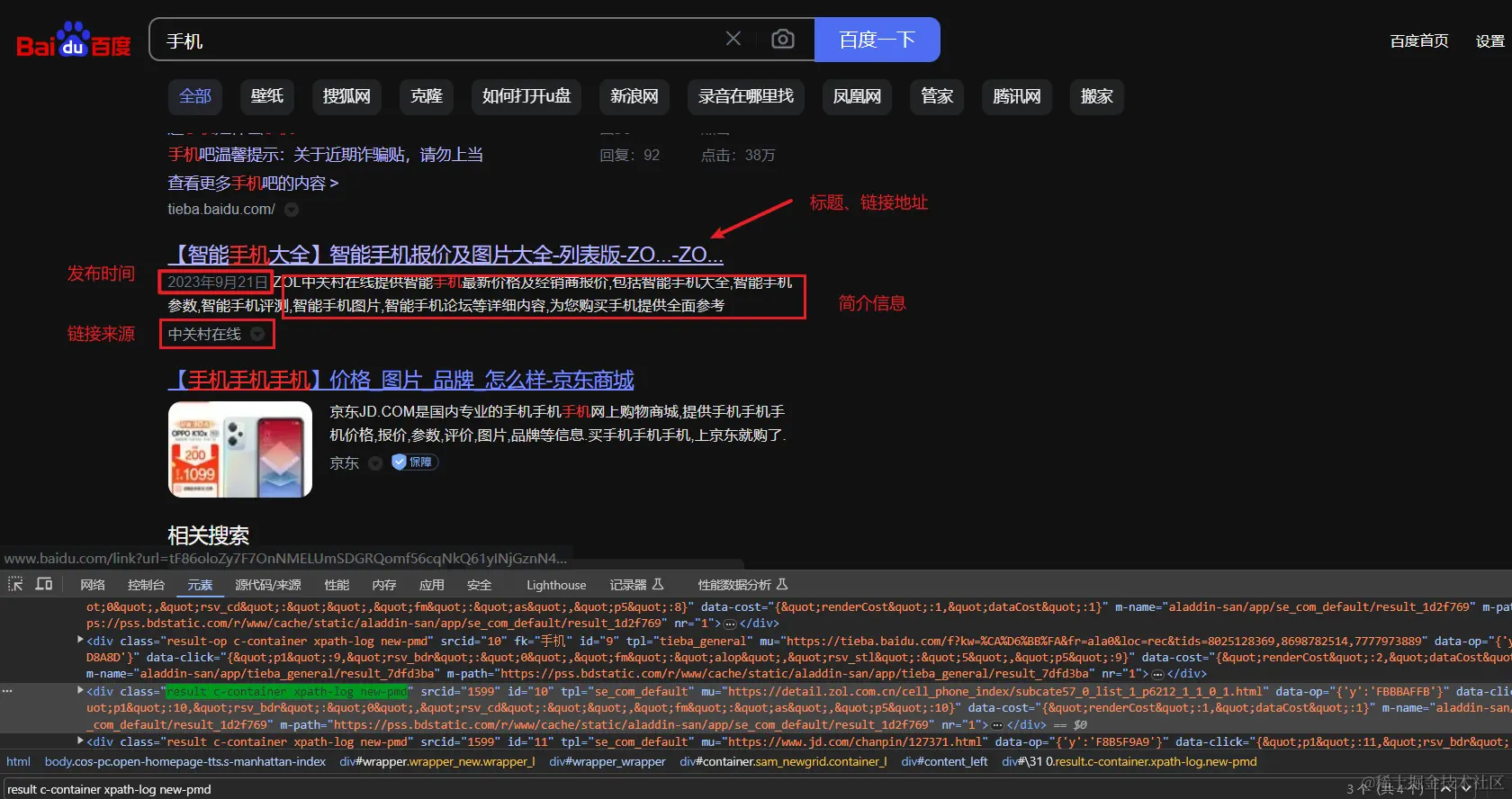
Task: Select the body.cos-pc breadcrumb node
Action: [x=185, y=761]
